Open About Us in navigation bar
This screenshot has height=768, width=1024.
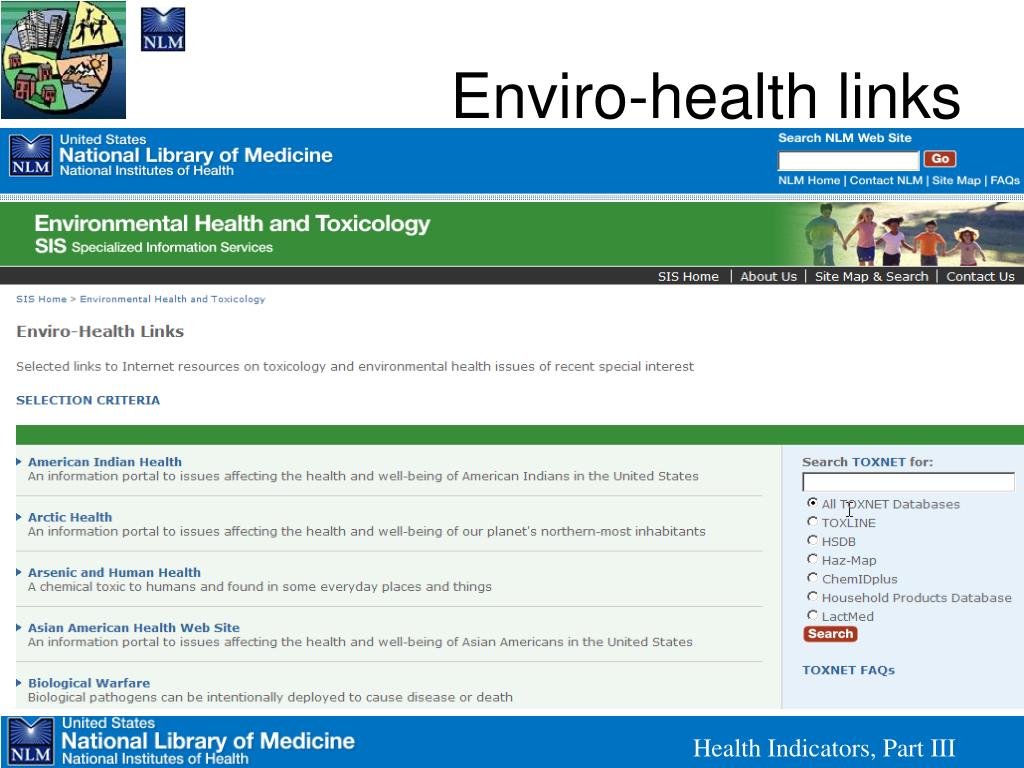coord(769,276)
